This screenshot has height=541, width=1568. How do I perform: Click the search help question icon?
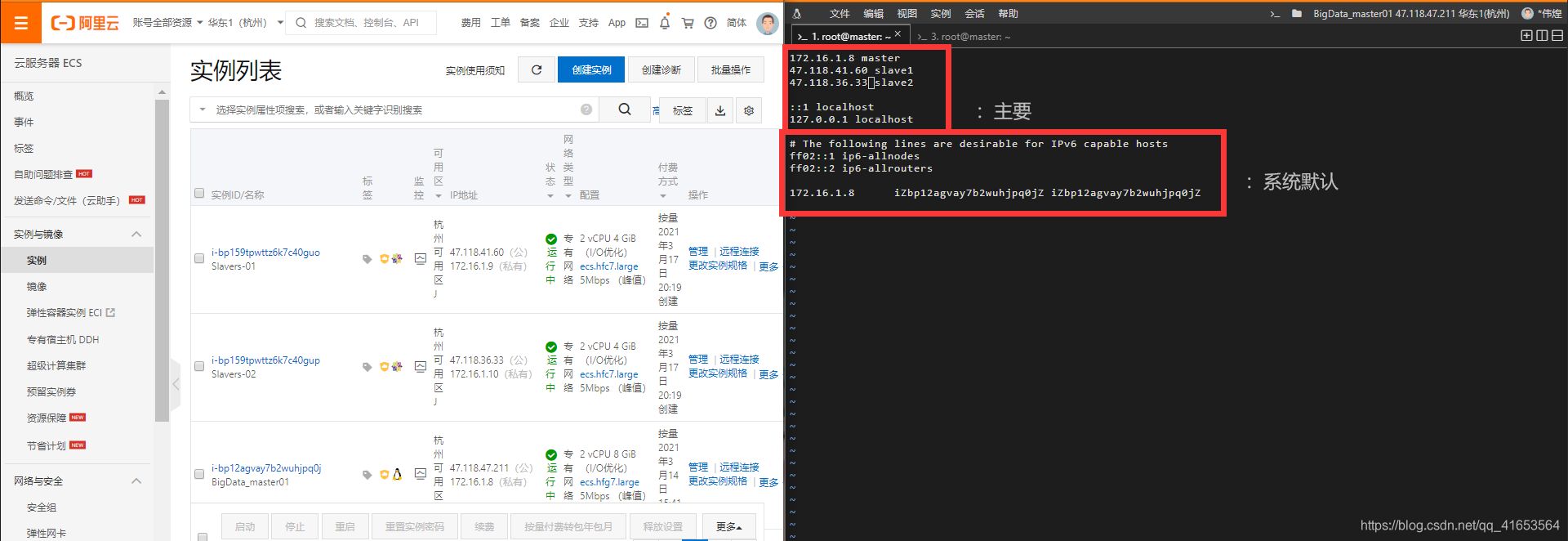coord(586,110)
